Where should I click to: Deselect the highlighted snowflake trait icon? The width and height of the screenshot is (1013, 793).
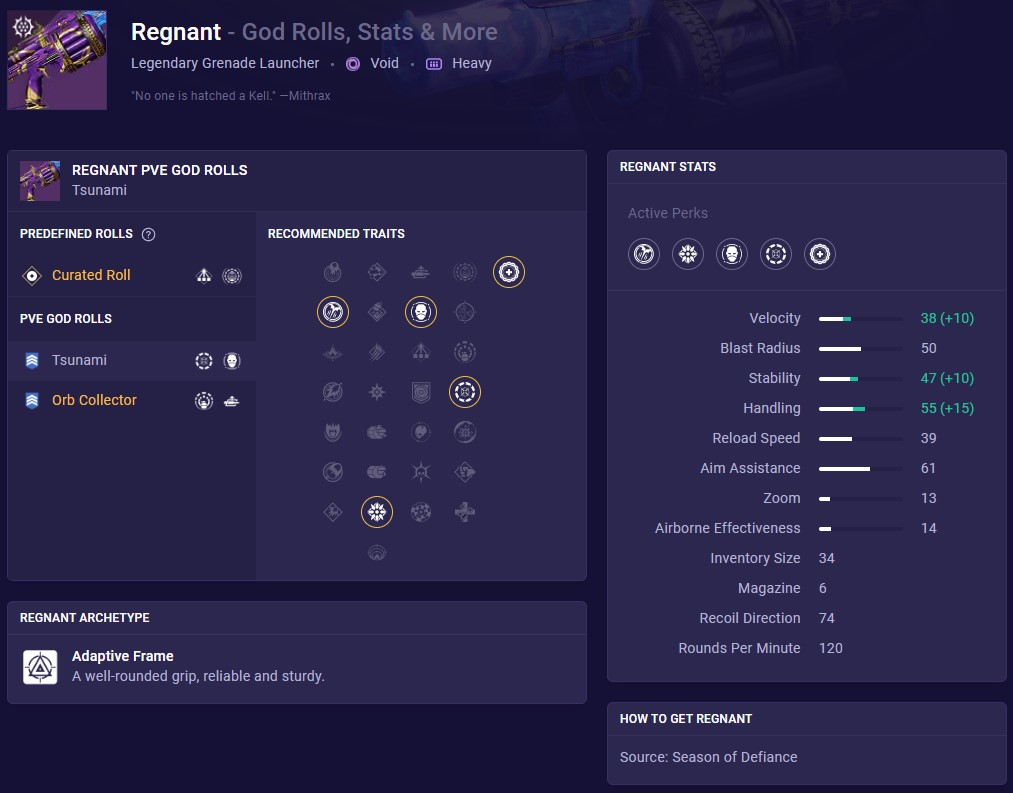(377, 512)
